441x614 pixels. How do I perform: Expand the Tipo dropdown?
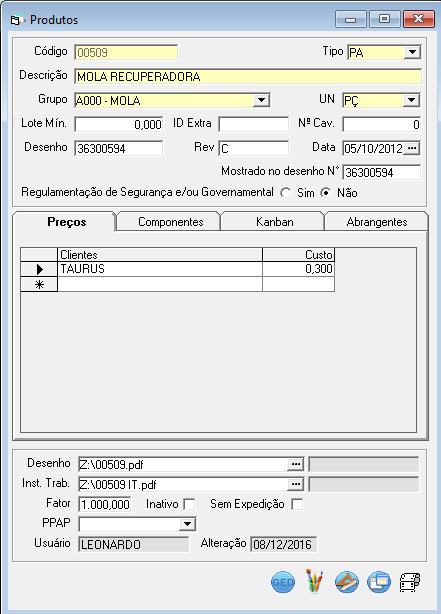pyautogui.click(x=412, y=52)
